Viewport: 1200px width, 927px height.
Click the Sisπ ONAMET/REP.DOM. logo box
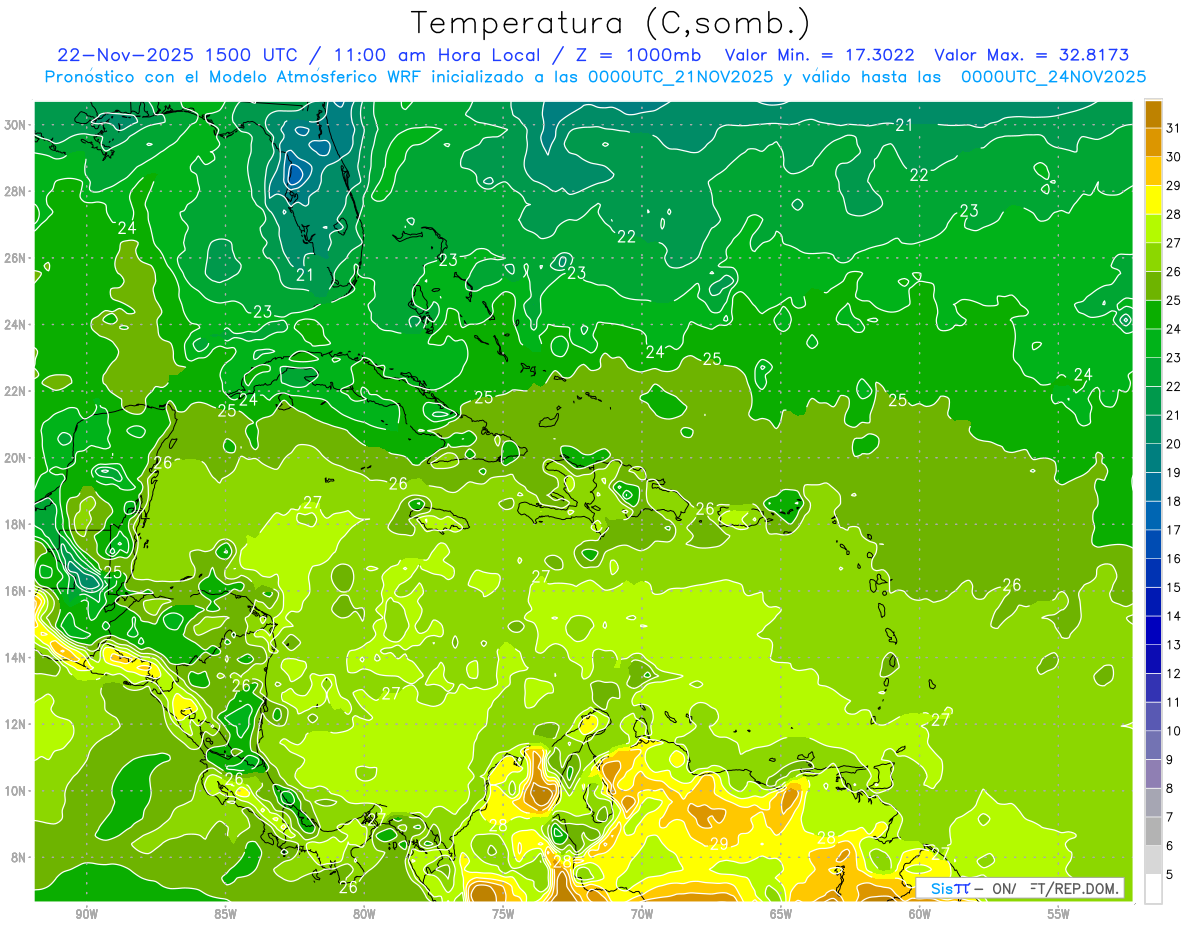(1019, 888)
